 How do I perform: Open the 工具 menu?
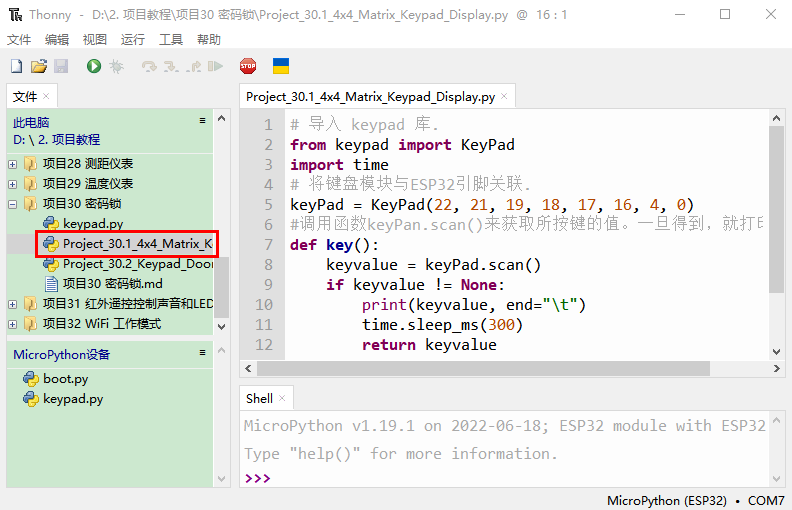[171, 40]
